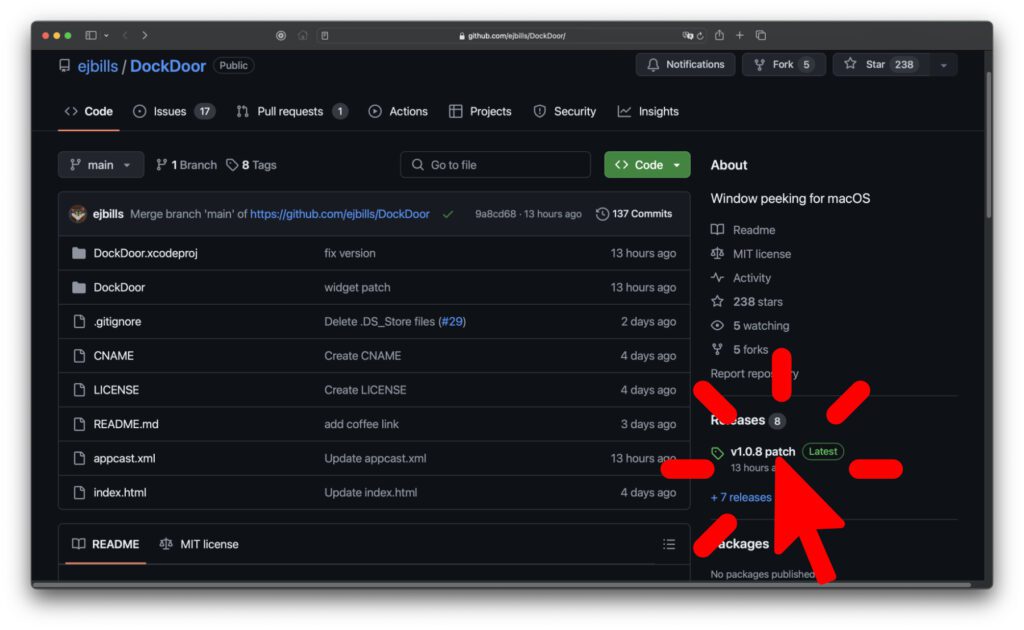
Task: Open the README.md file
Action: point(126,425)
